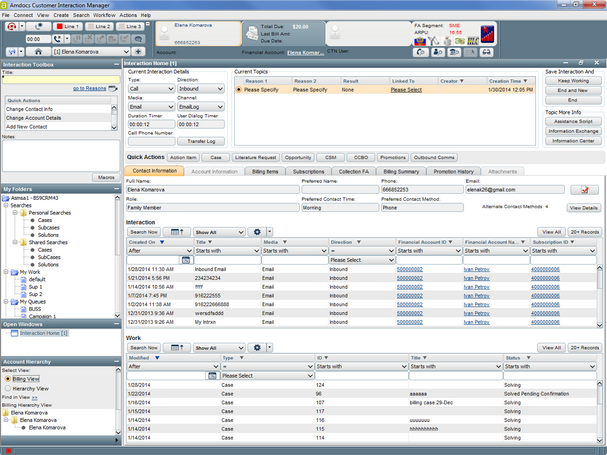Click the green money cash icon
This screenshot has height=455, width=607.
(460, 41)
